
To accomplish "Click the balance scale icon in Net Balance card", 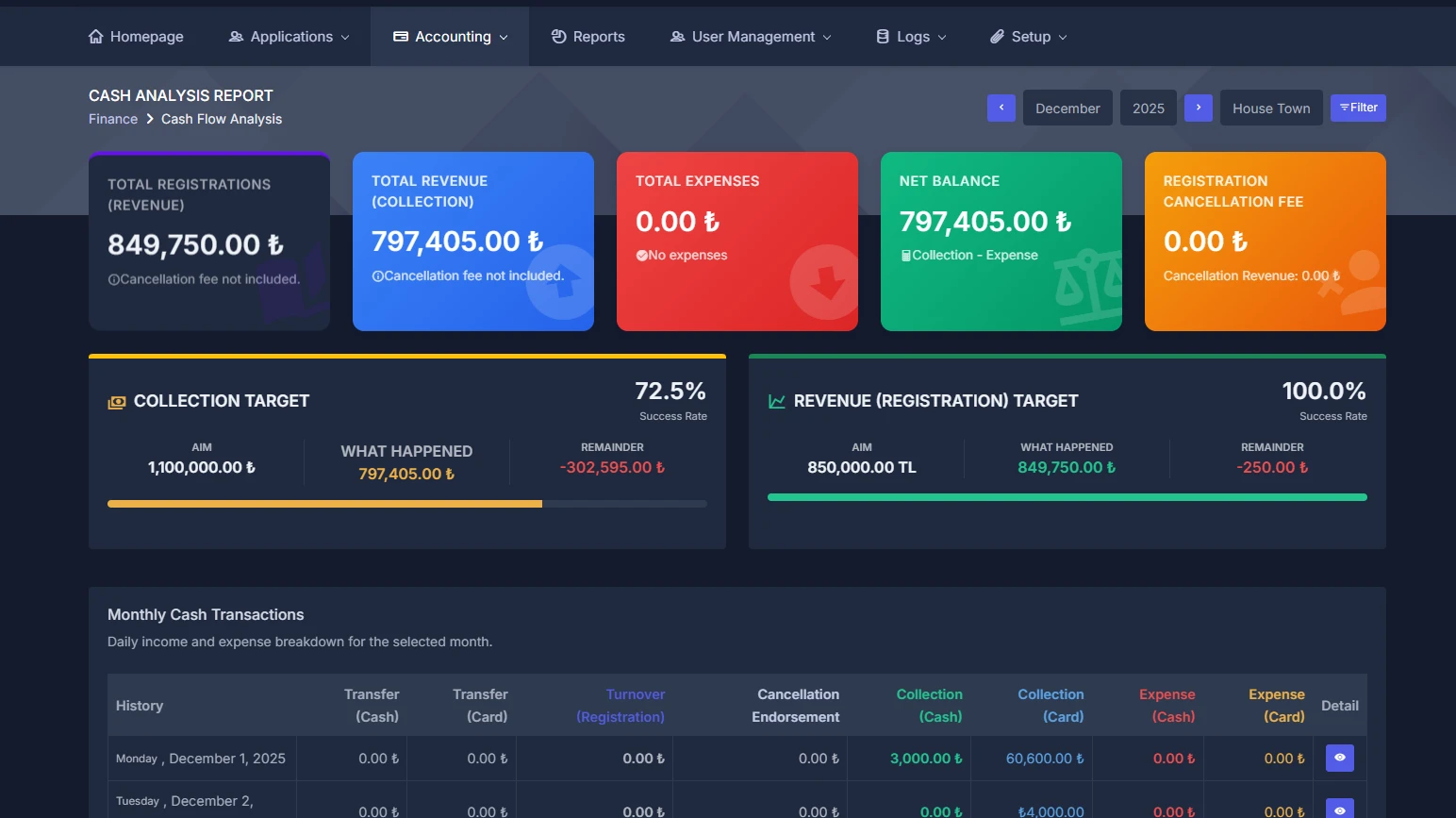I will pyautogui.click(x=1089, y=286).
